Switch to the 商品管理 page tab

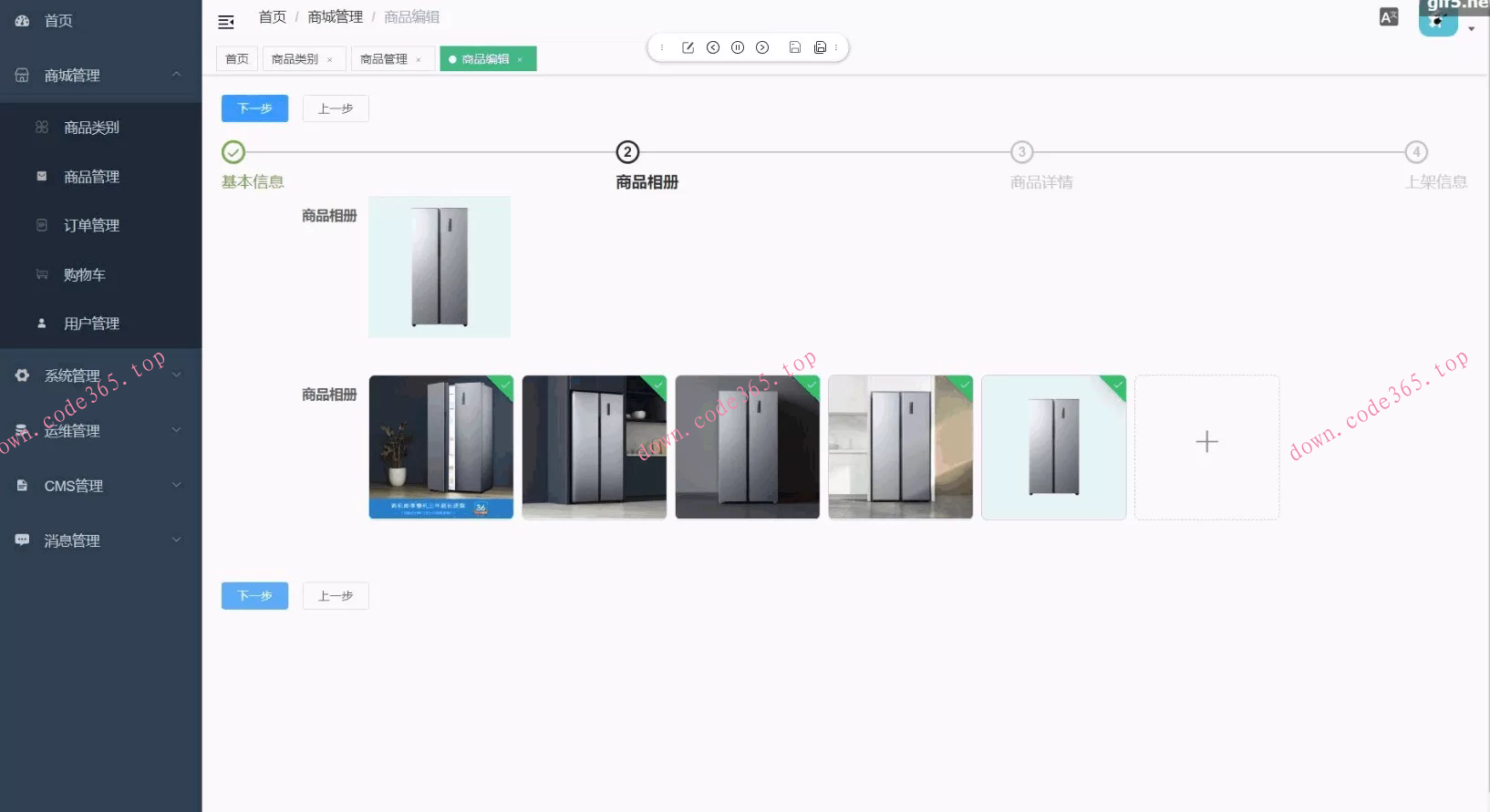click(392, 59)
